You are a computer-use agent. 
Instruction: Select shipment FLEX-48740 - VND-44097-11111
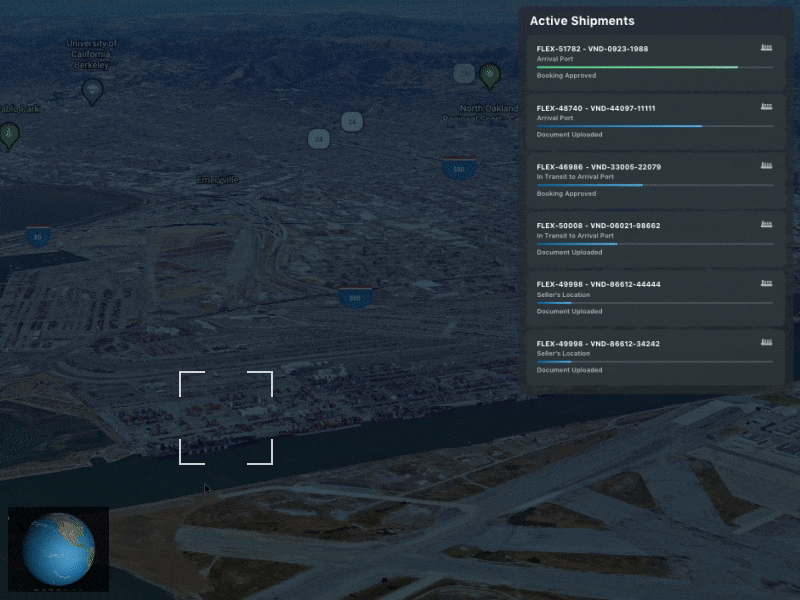pos(655,122)
